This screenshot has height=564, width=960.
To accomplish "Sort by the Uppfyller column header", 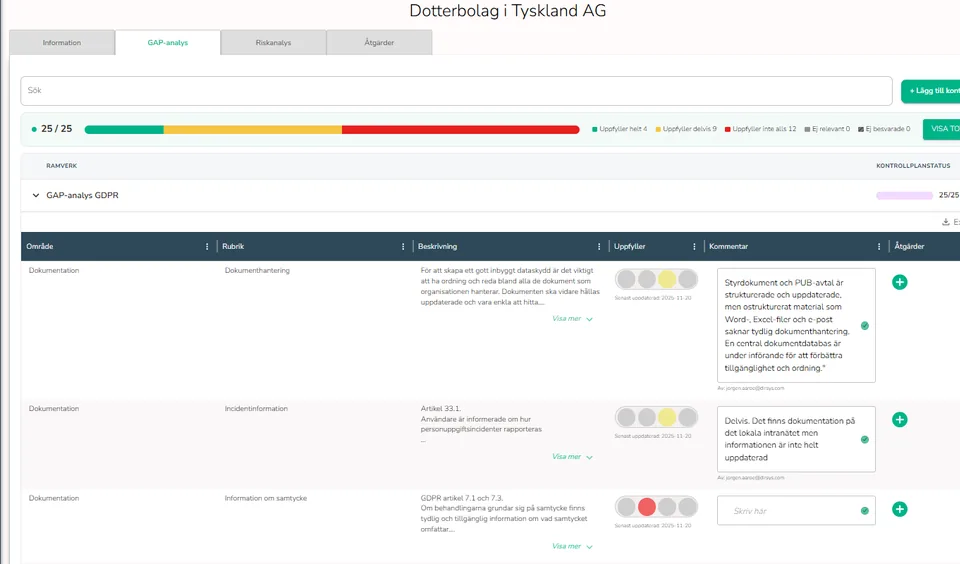I will coord(629,246).
